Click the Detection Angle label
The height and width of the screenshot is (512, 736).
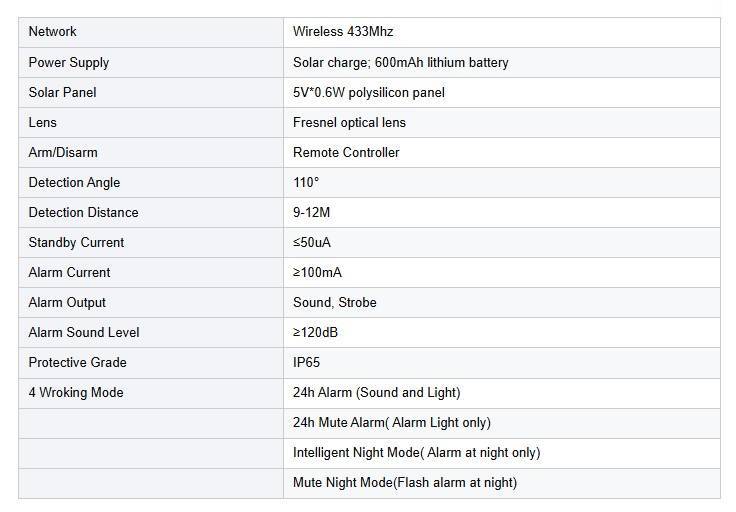pos(74,182)
